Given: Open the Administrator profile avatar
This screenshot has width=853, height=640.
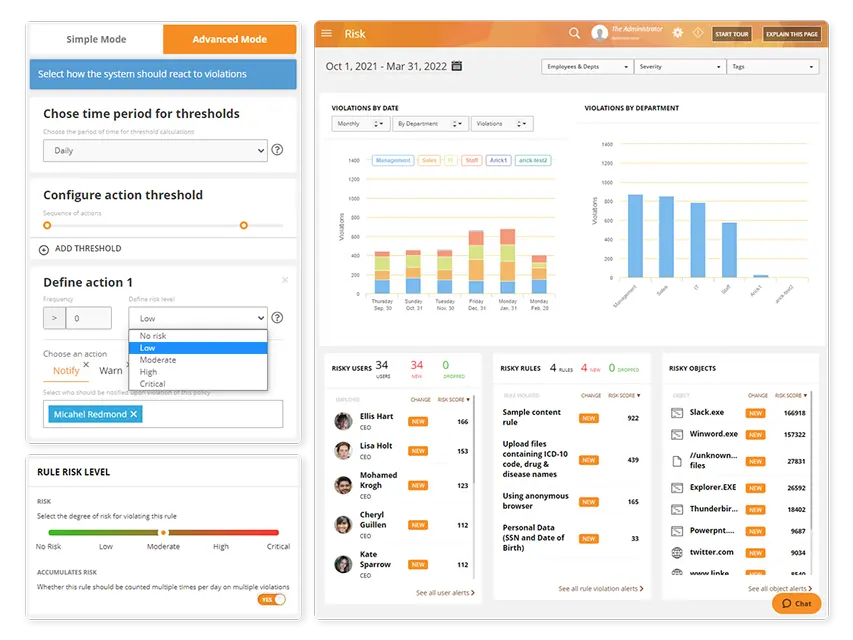Looking at the screenshot, I should click(599, 33).
